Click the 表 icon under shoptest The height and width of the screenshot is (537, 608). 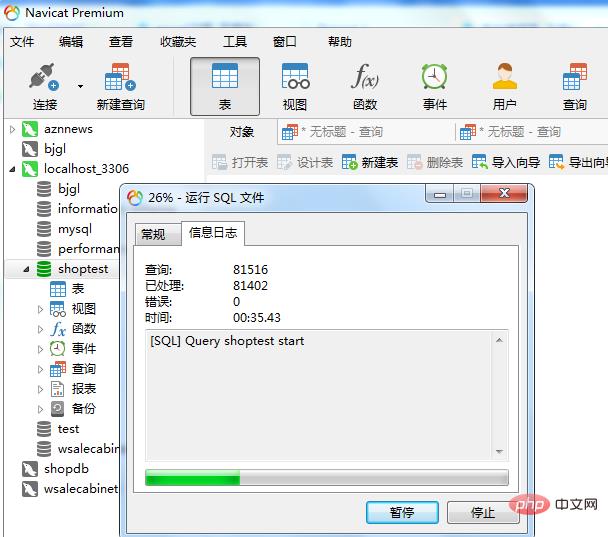point(58,289)
